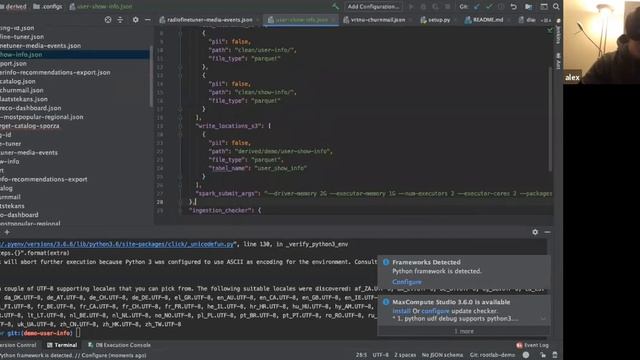Click Configure link in Frameworks Detected notification
640x360 pixels.
click(x=407, y=282)
